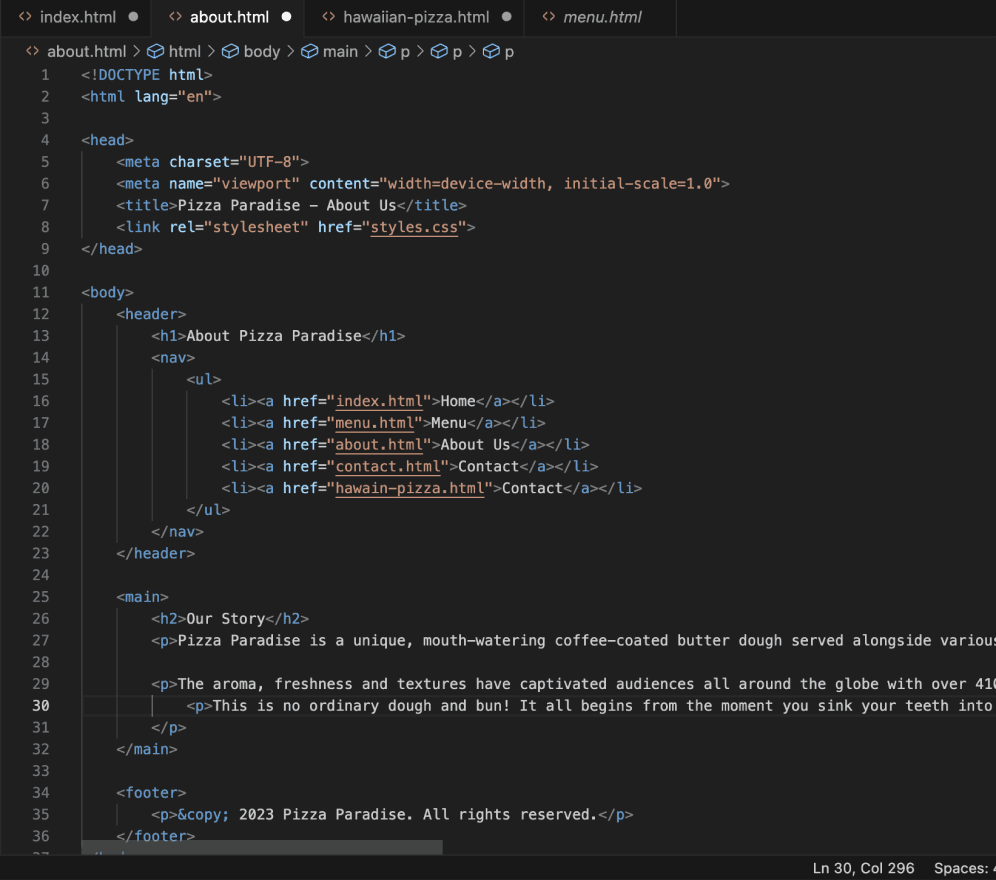
Task: Click the opening header tag on line 12
Action: coord(151,315)
